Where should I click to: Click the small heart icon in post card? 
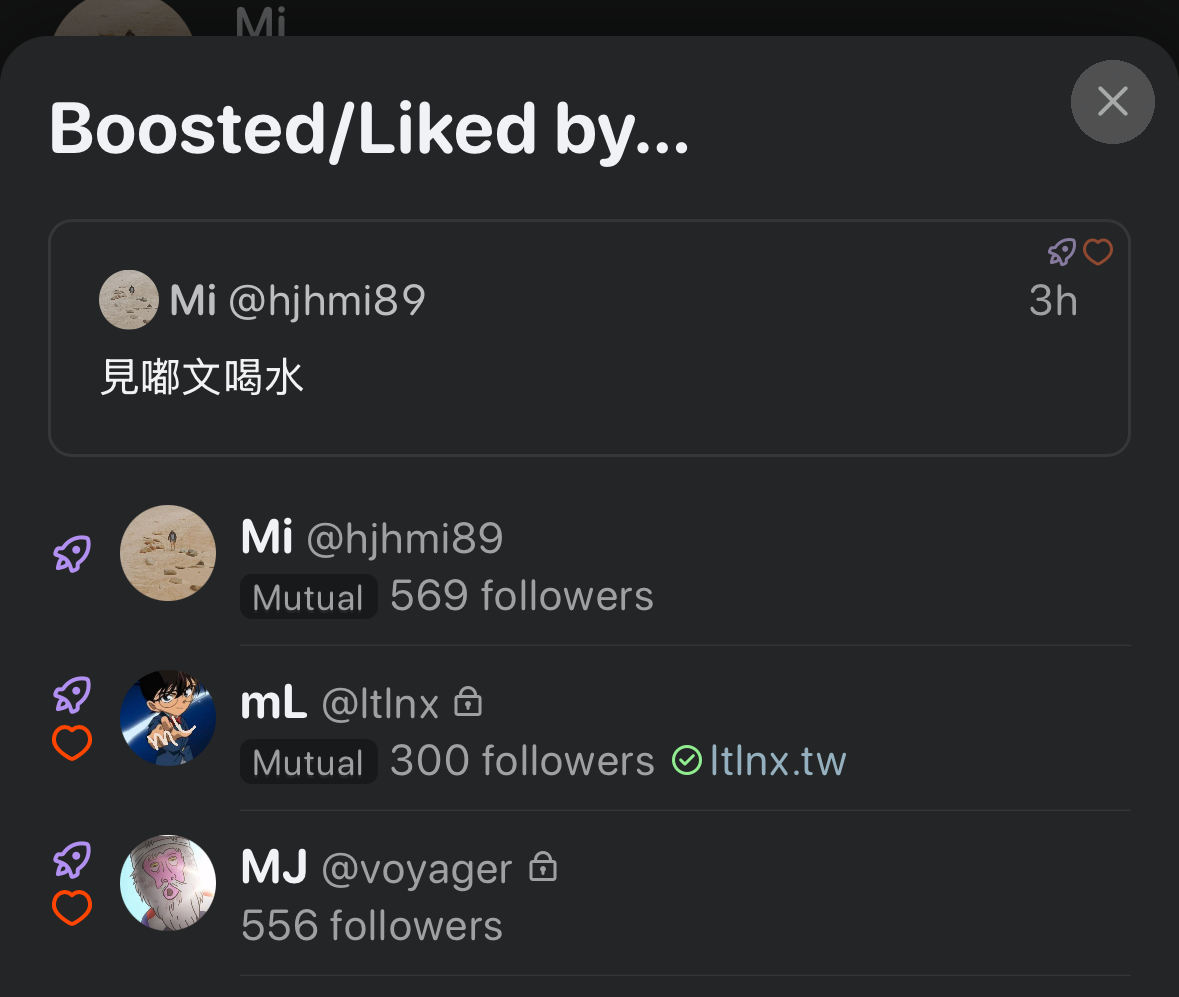point(1098,252)
